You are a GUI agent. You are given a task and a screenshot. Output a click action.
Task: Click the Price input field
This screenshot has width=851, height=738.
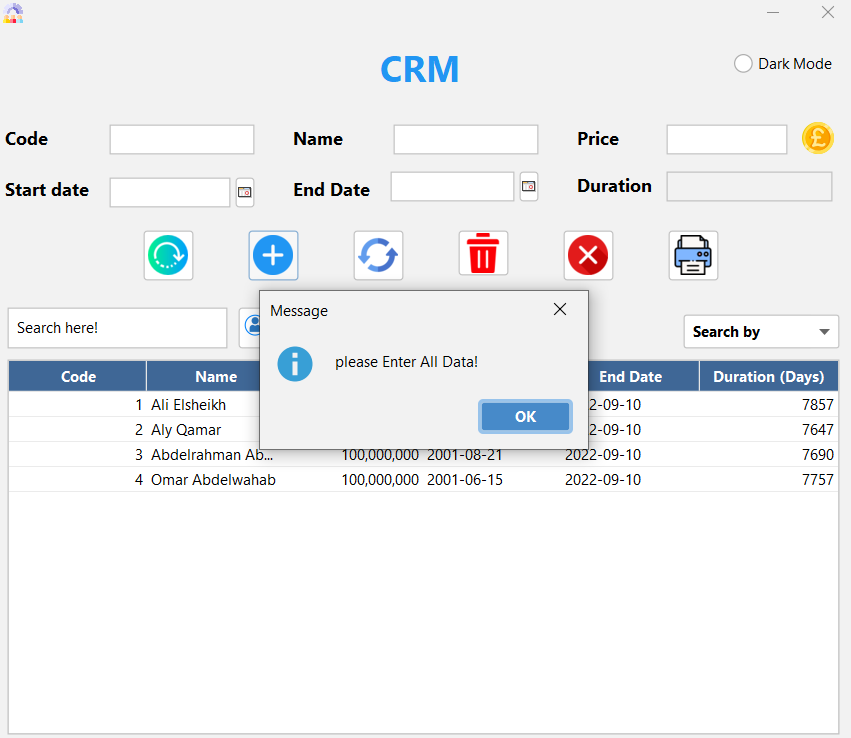(x=727, y=139)
